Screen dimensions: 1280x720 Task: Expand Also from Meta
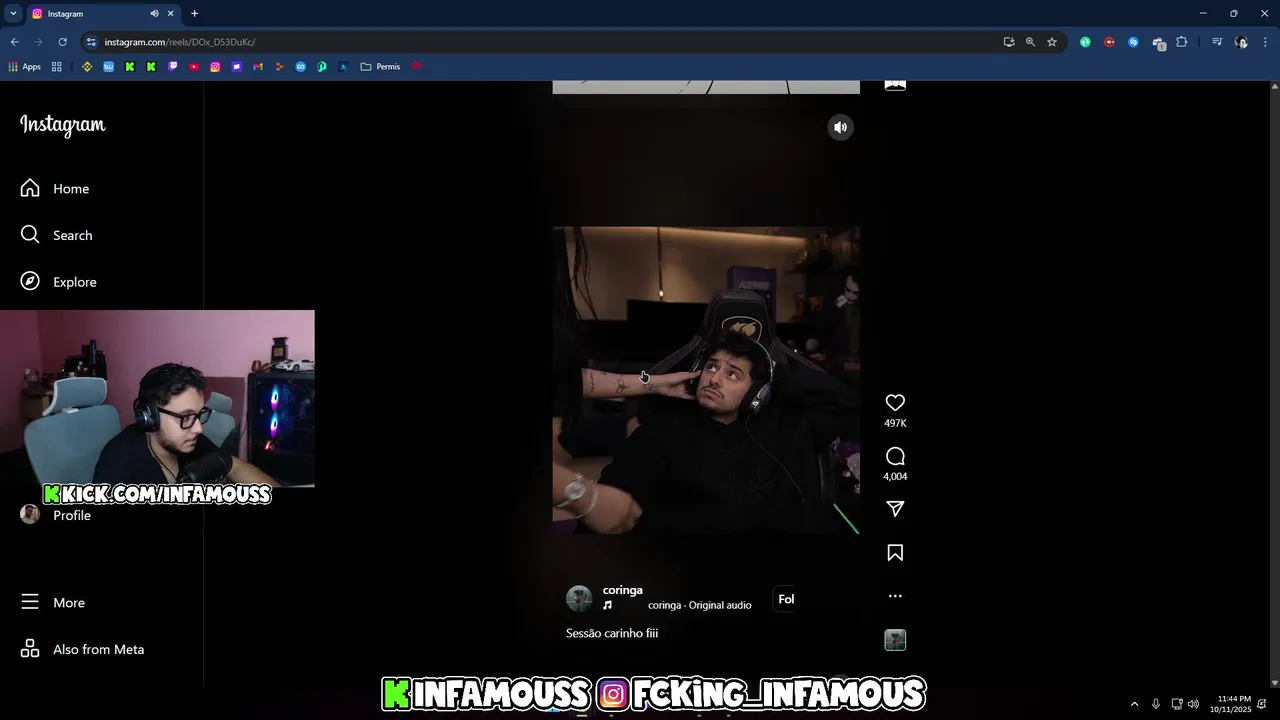(98, 649)
